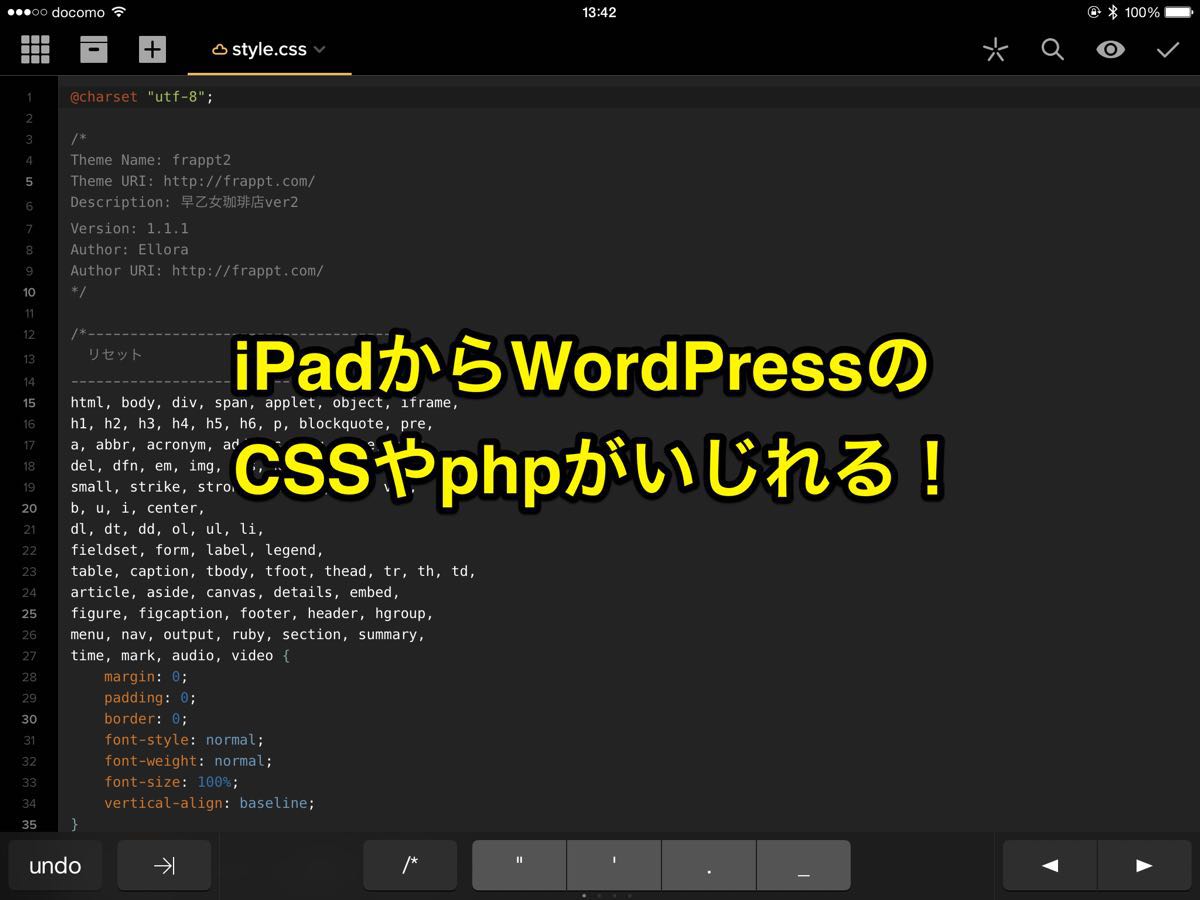1200x900 pixels.
Task: Place cursor on 'border: 0;'
Action: point(146,718)
